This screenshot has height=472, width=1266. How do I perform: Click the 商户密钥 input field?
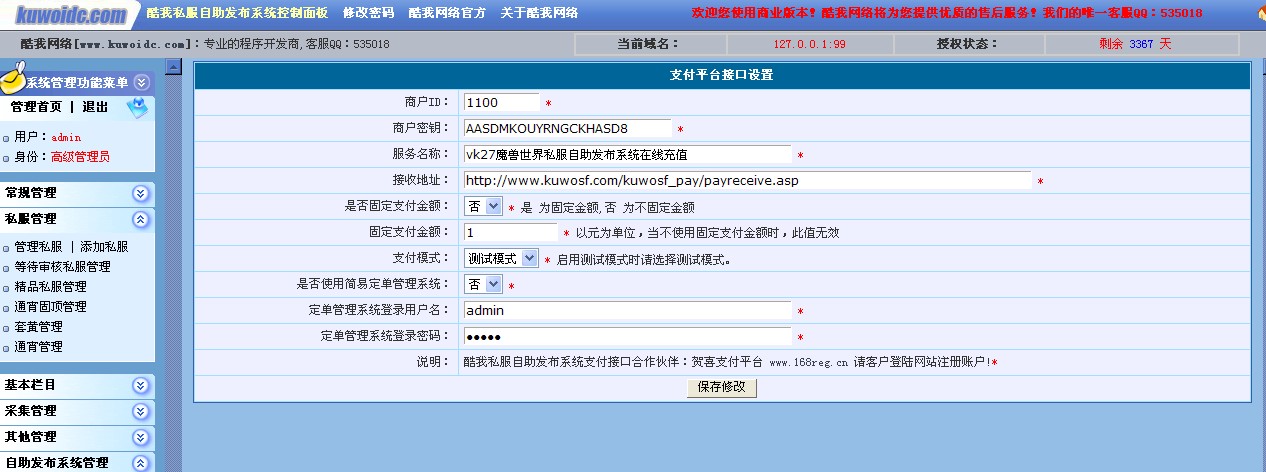[567, 128]
